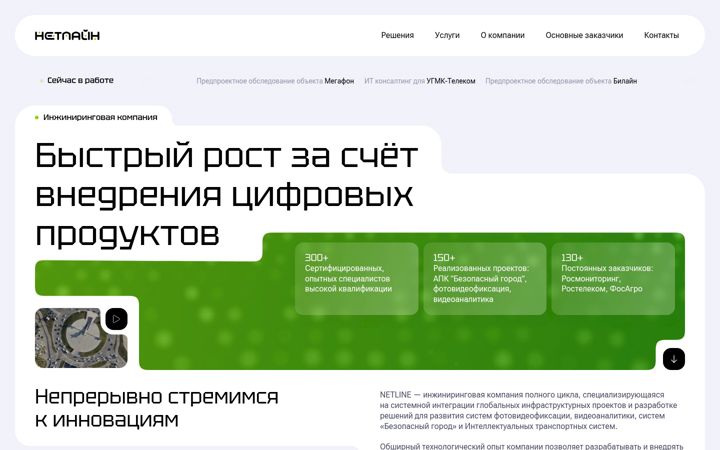
Task: Select the 300+ specialists card
Action: point(356,279)
